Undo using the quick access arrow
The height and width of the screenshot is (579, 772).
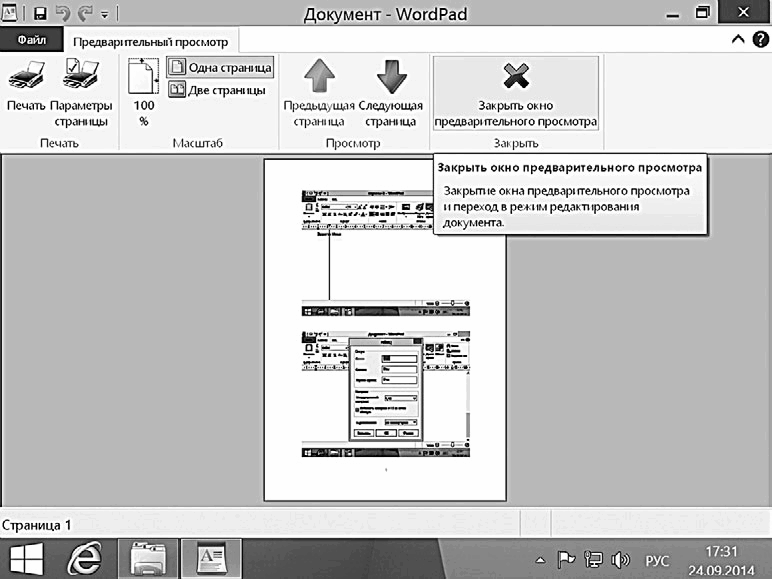pos(63,13)
